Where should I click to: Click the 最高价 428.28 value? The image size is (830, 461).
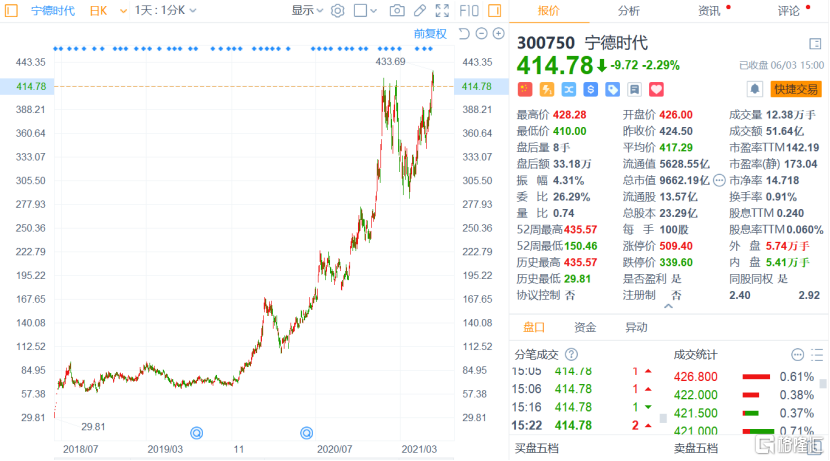(570, 115)
